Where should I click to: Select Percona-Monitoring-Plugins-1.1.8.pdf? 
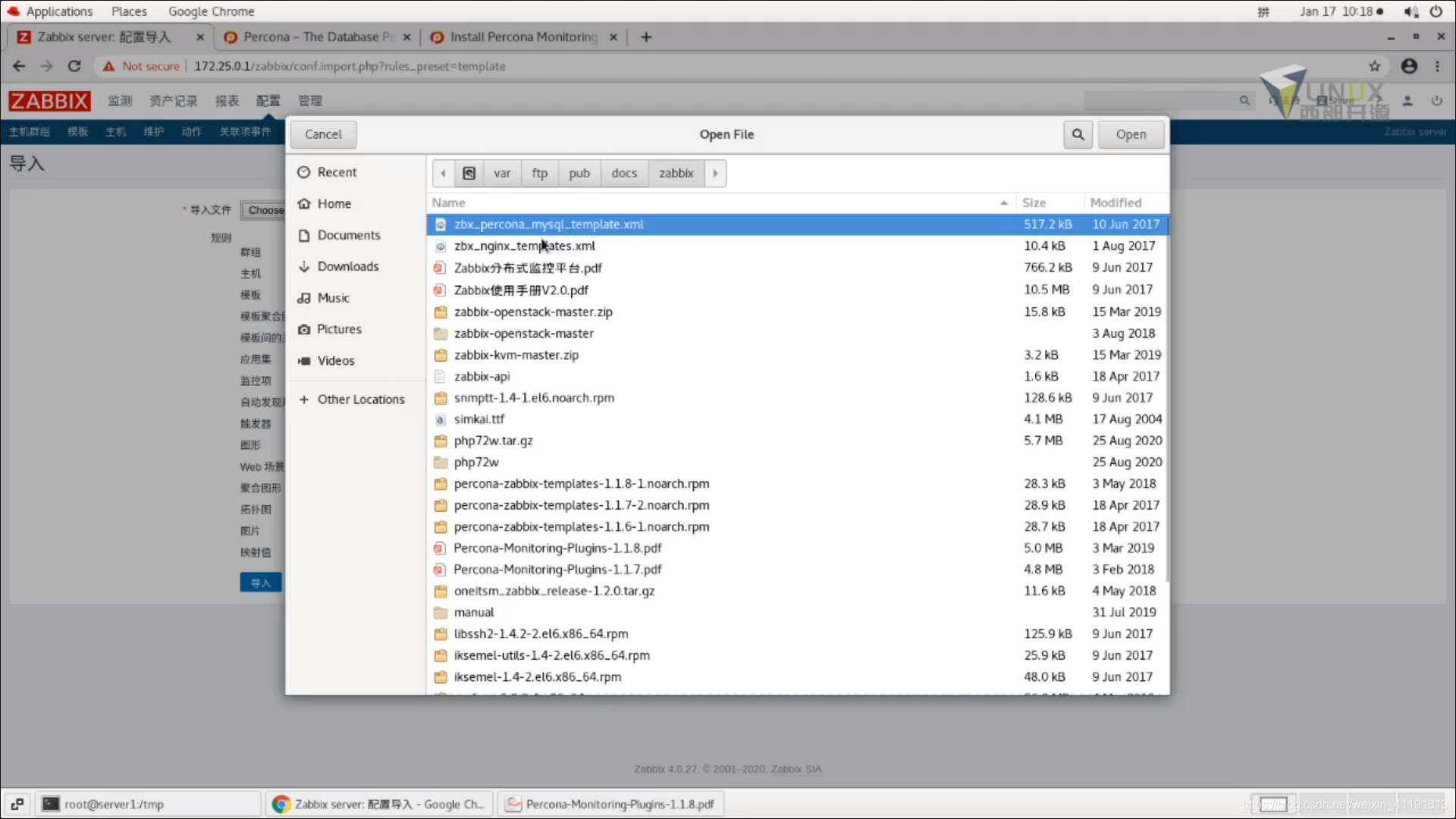797,548
